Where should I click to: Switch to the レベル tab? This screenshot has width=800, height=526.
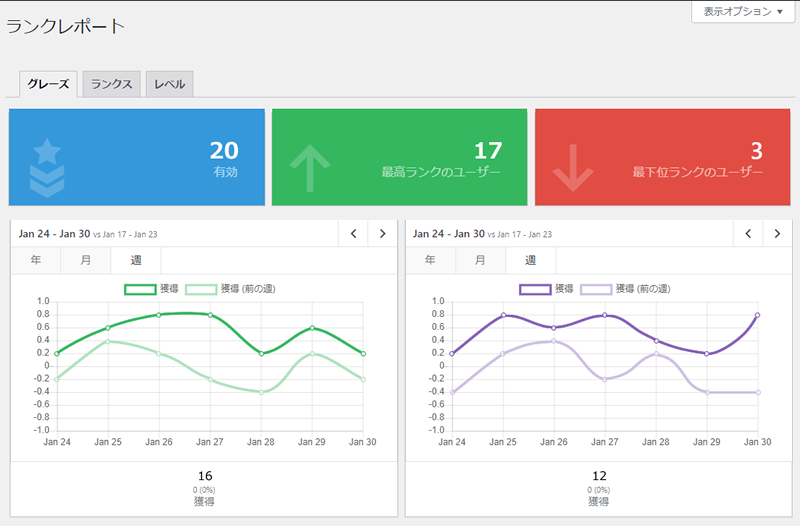pos(169,84)
